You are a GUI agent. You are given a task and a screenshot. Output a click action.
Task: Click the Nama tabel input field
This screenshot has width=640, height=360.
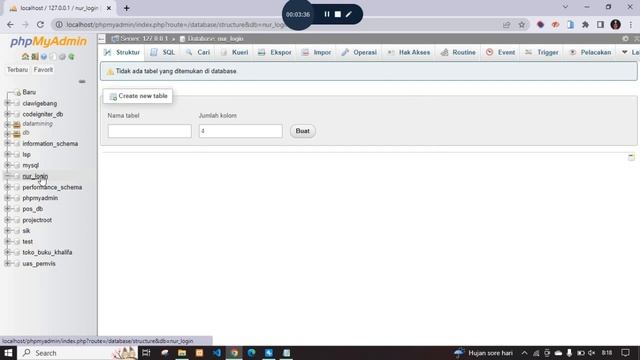[x=149, y=131]
